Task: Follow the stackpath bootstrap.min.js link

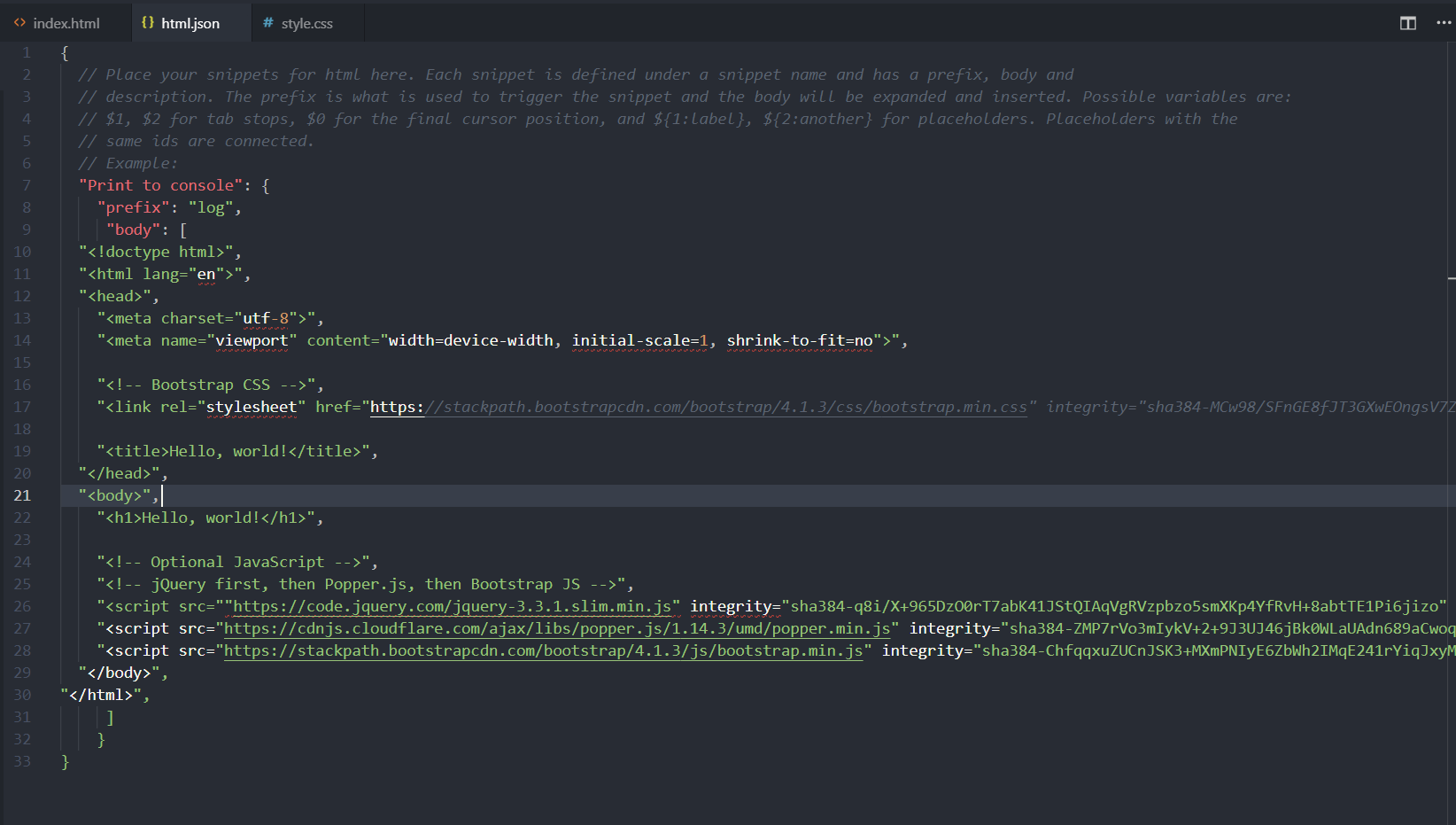Action: click(x=543, y=650)
